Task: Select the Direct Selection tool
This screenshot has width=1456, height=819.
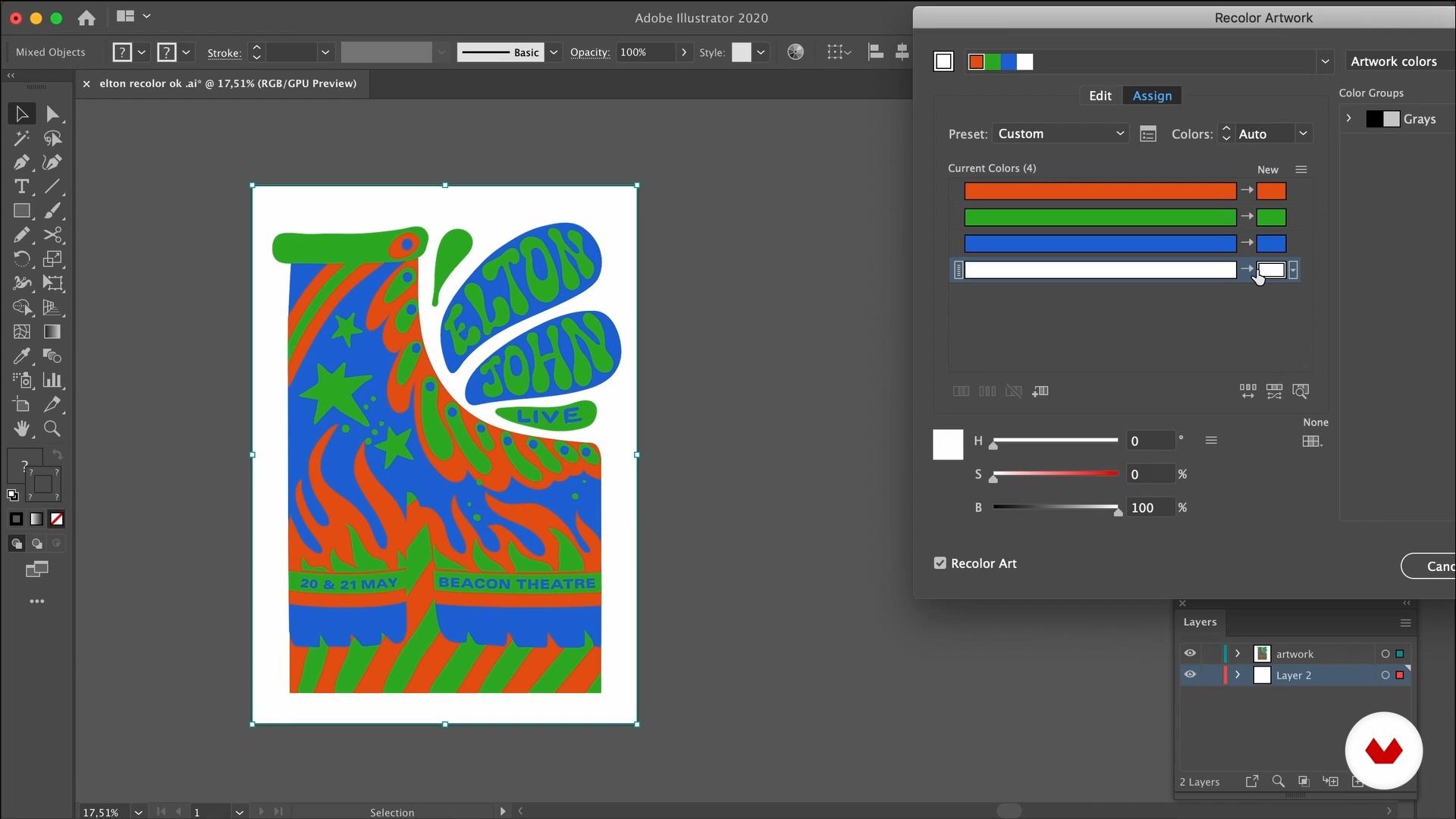Action: coord(52,114)
